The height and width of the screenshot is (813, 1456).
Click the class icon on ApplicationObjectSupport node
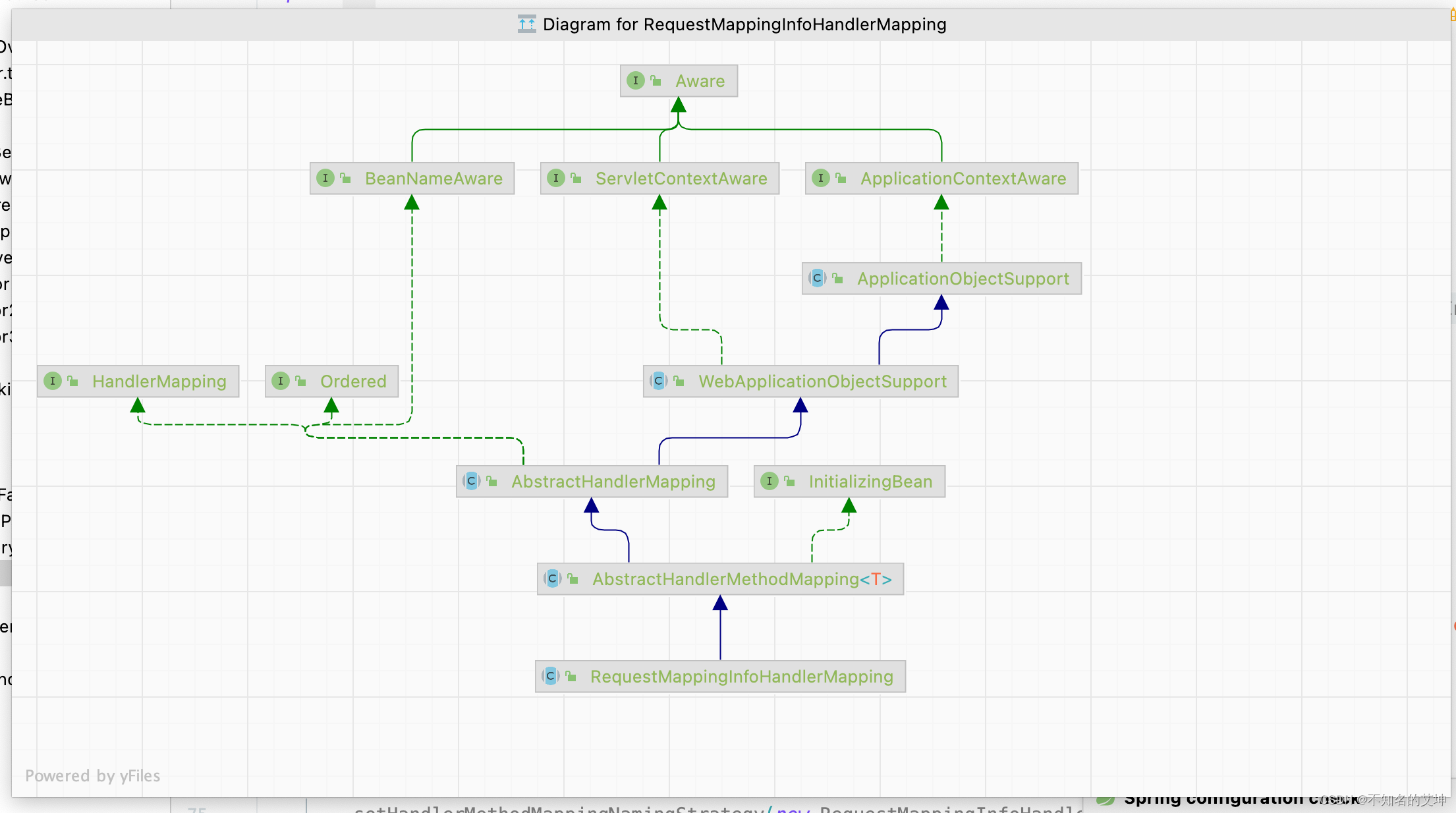(x=817, y=279)
